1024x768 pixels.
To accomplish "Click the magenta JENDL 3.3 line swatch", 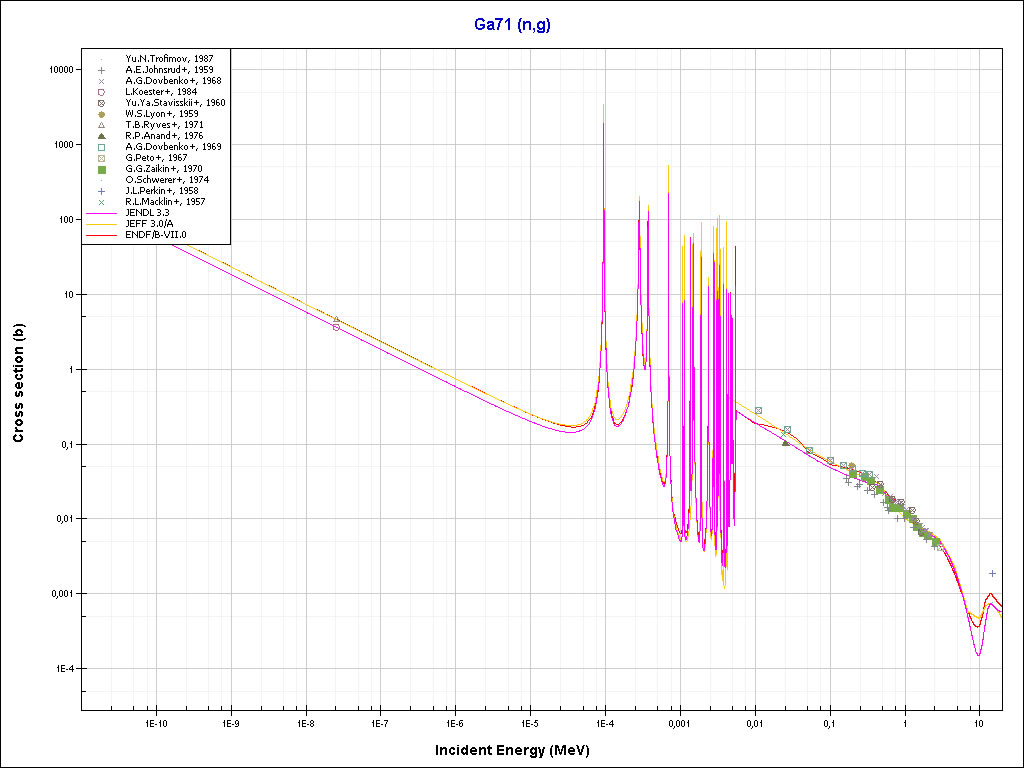I will click(x=101, y=213).
